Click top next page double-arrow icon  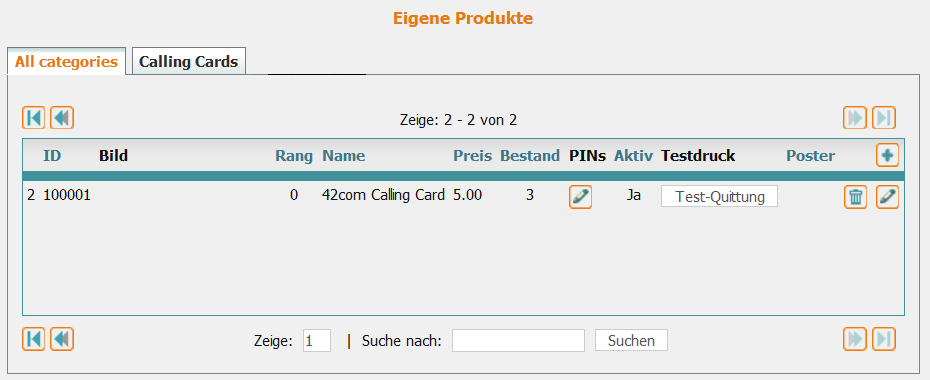tap(855, 118)
